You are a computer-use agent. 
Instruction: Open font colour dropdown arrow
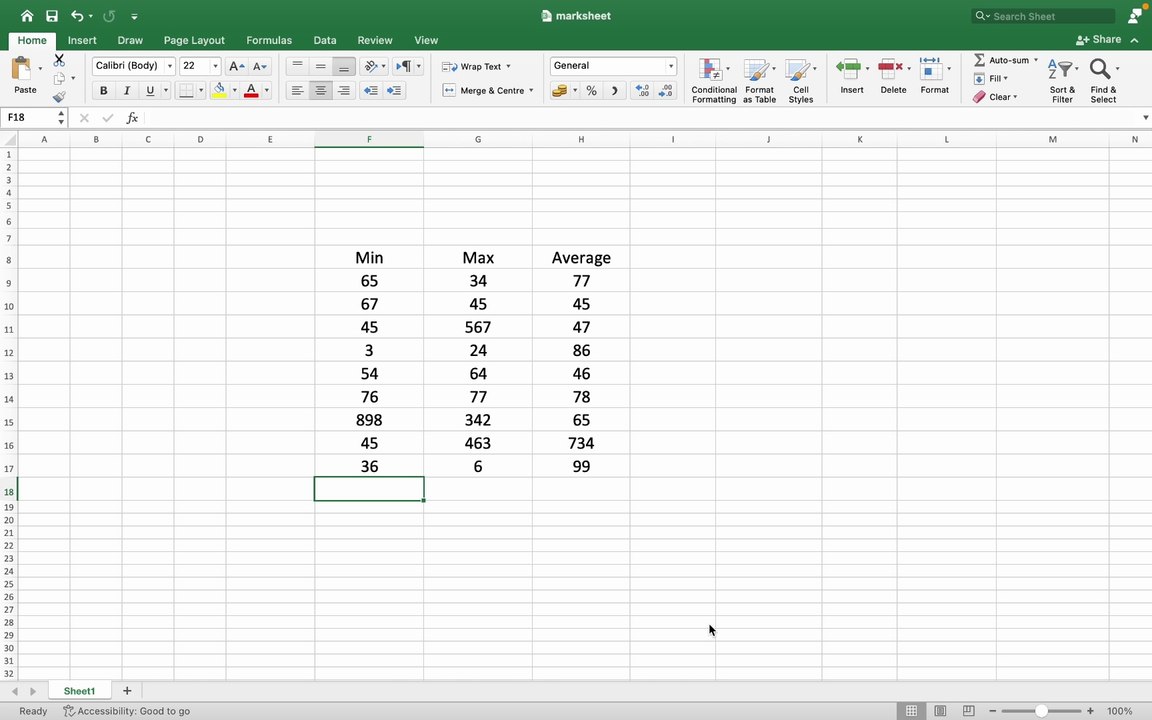point(267,90)
